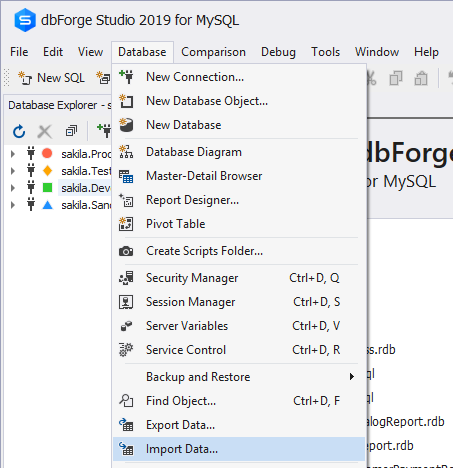Select the sakila.Sand tree item
Viewport: 453px width, 468px height.
pos(86,205)
